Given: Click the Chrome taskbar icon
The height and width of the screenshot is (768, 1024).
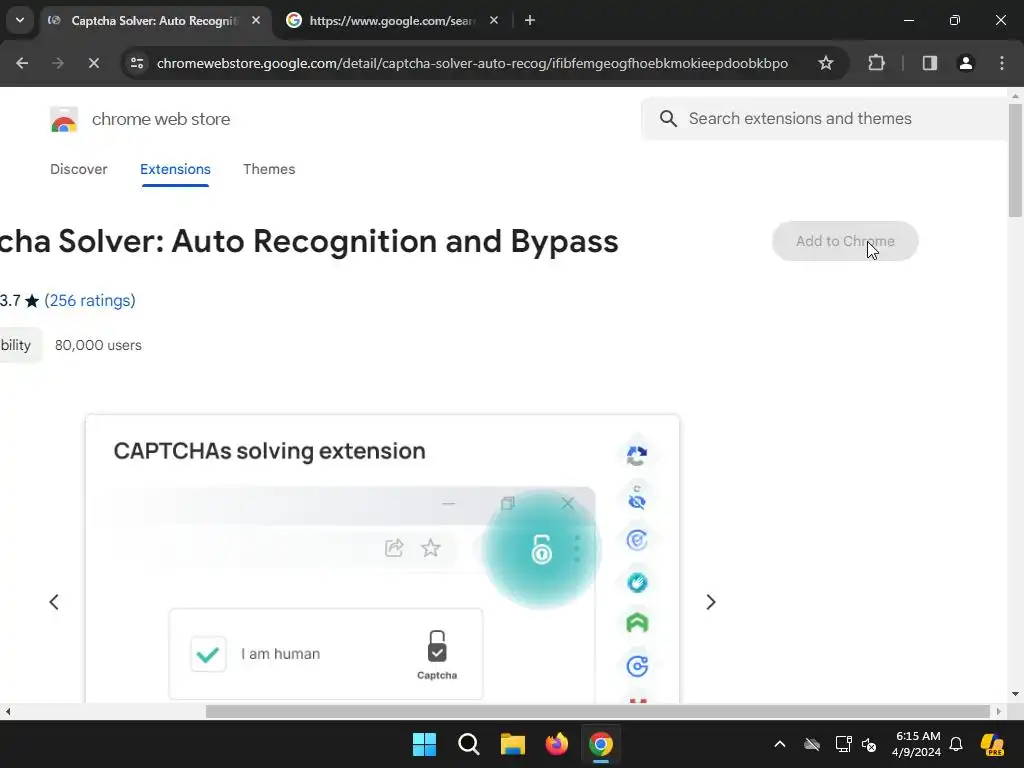Looking at the screenshot, I should [601, 744].
